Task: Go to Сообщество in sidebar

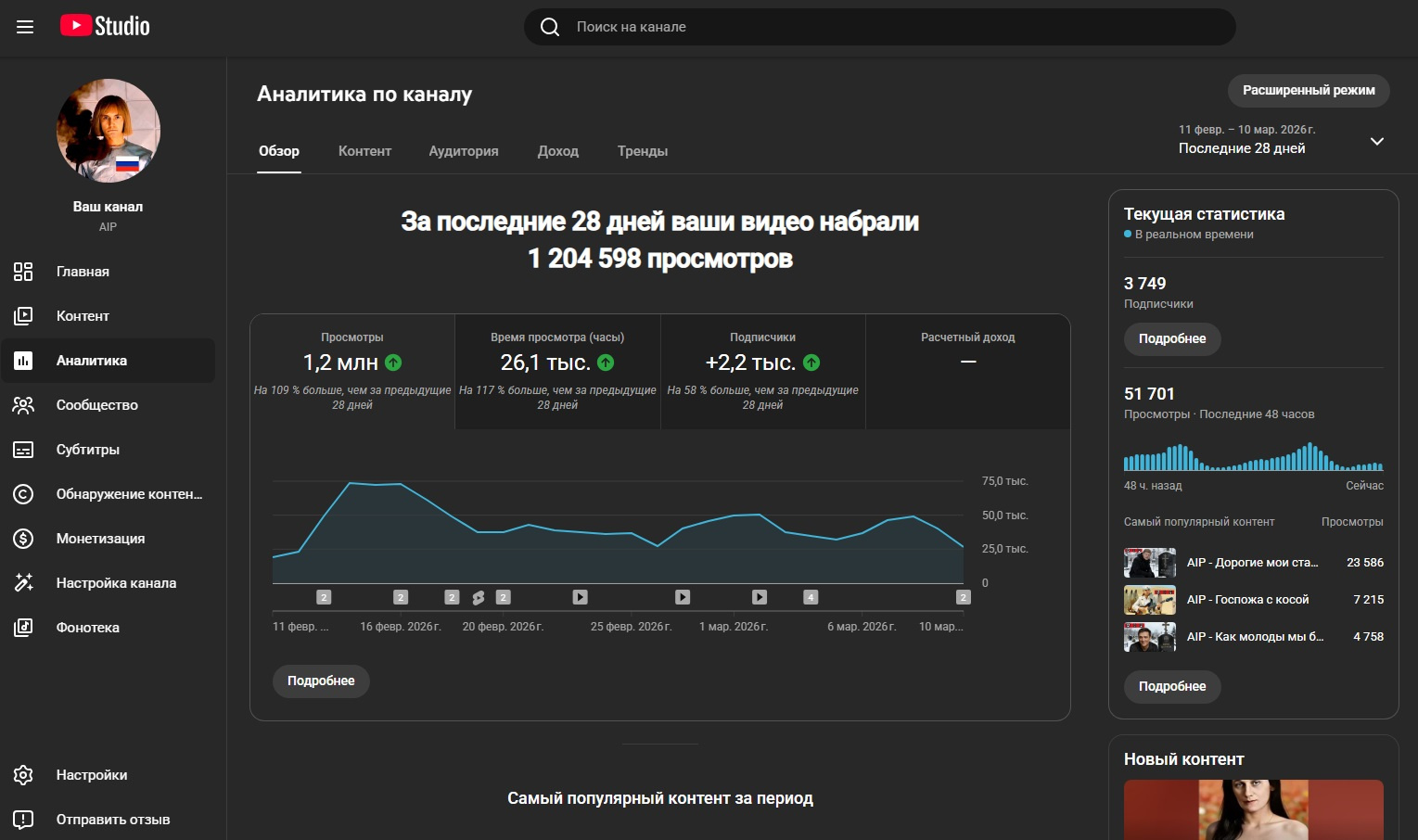Action: [96, 405]
